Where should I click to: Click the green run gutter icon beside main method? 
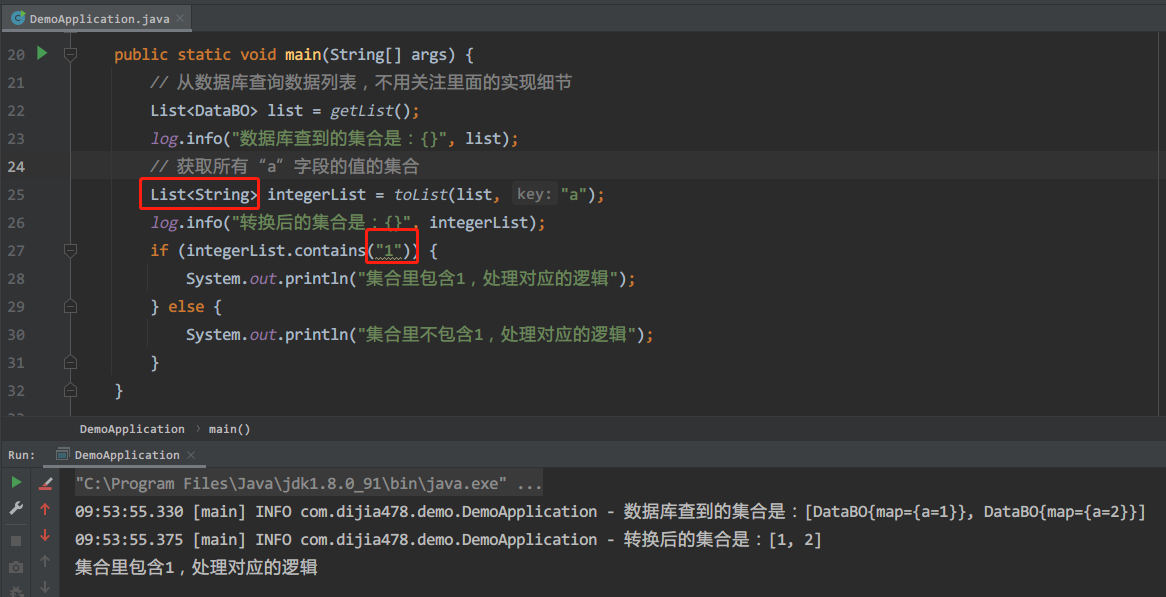(42, 54)
